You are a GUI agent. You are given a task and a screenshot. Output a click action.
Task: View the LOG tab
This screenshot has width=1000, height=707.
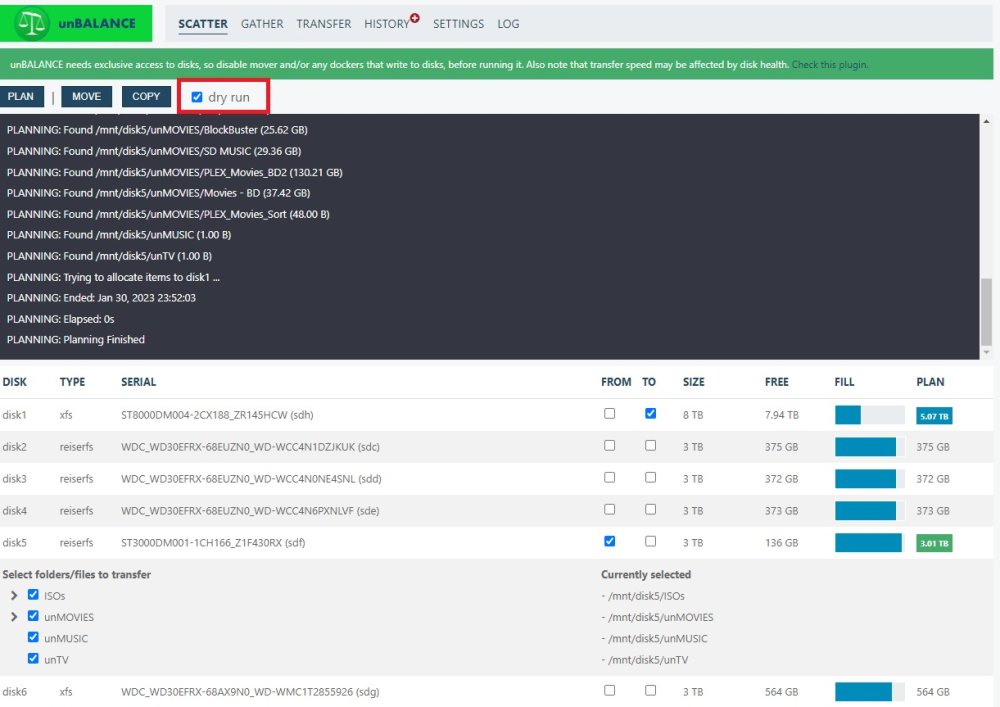[x=508, y=24]
